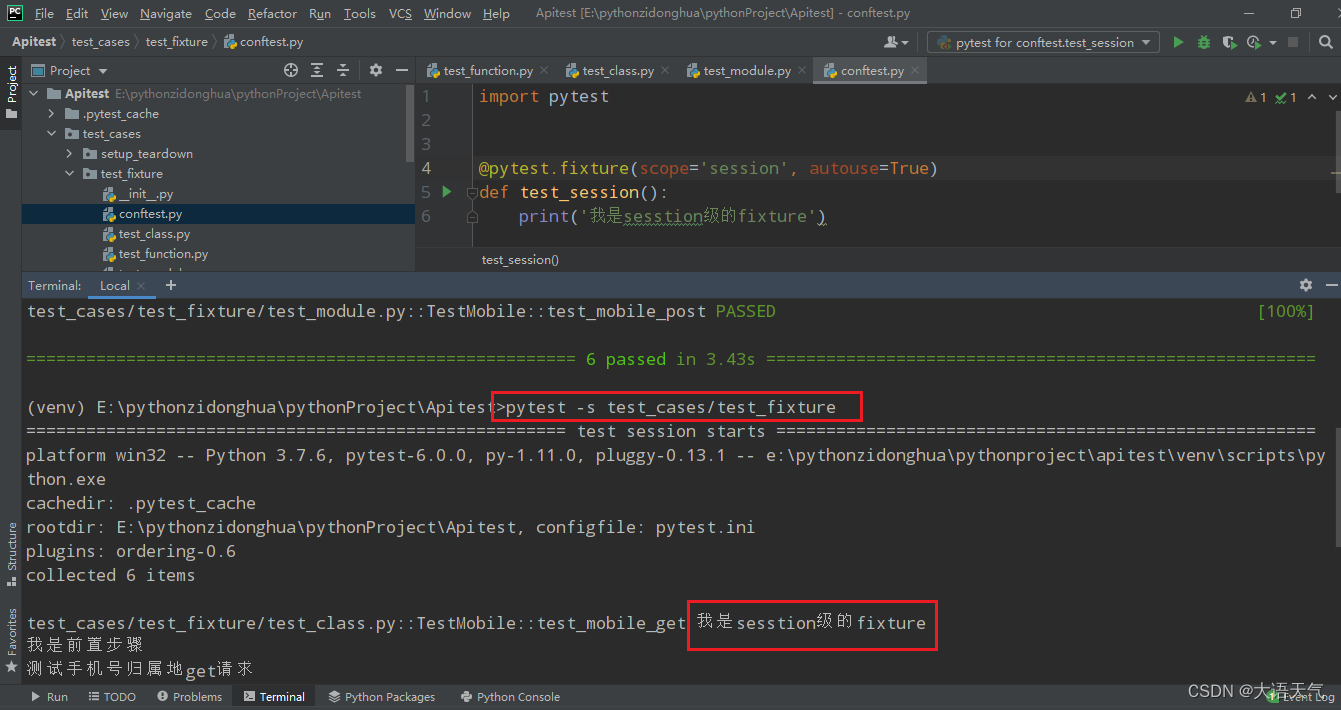The image size is (1341, 710).
Task: Run the selected configuration with the green play button
Action: (1178, 42)
